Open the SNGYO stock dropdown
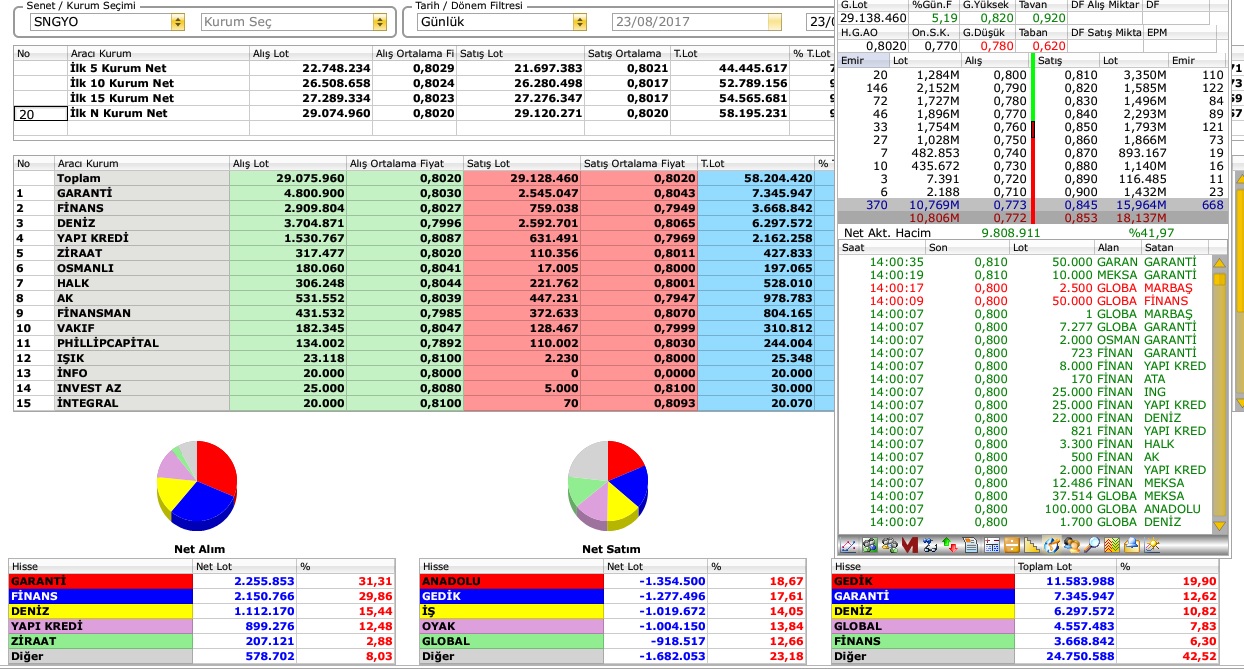This screenshot has height=669, width=1244. (178, 21)
